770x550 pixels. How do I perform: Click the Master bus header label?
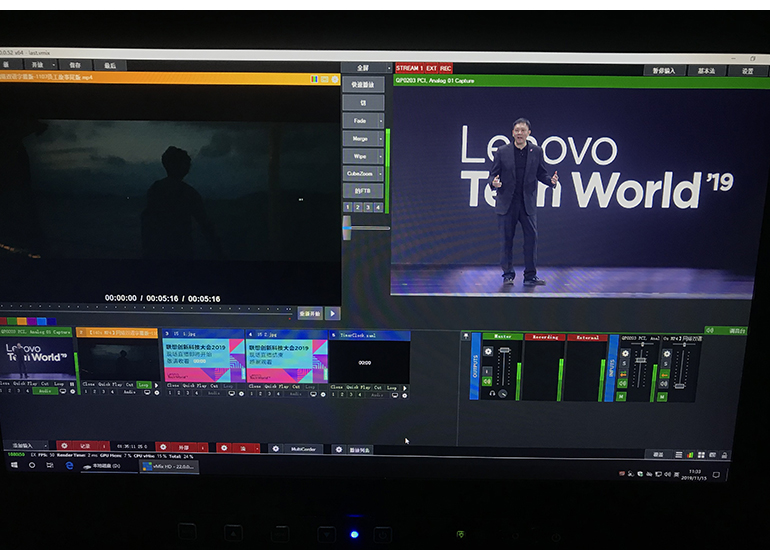tap(502, 336)
